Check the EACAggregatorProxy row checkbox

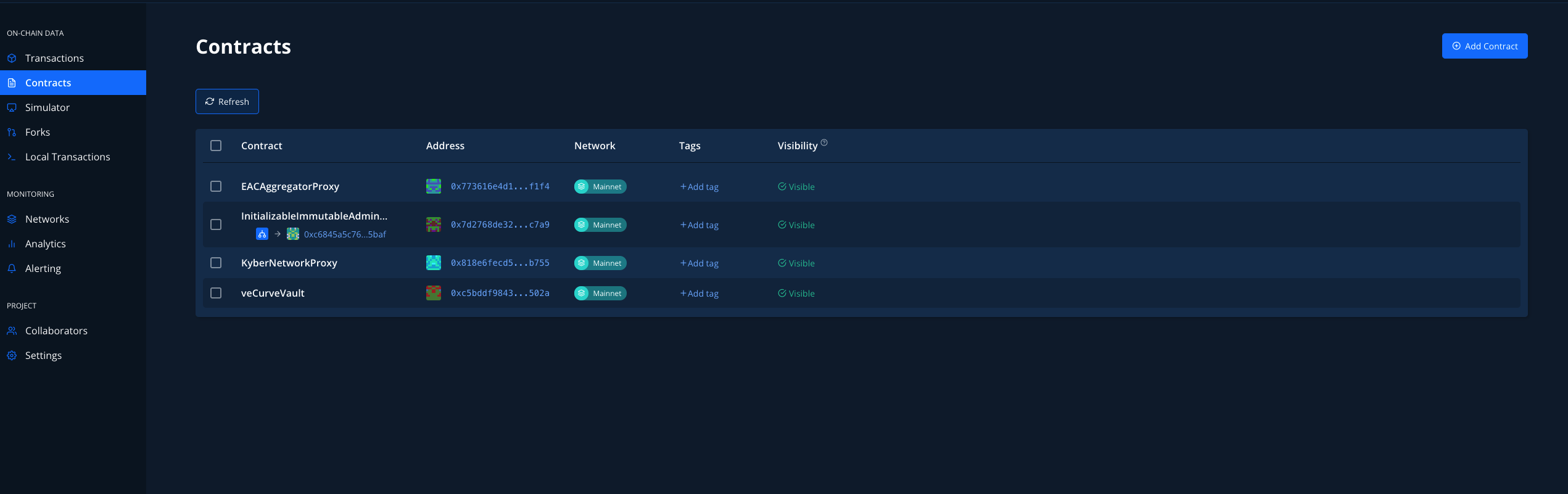click(x=216, y=186)
